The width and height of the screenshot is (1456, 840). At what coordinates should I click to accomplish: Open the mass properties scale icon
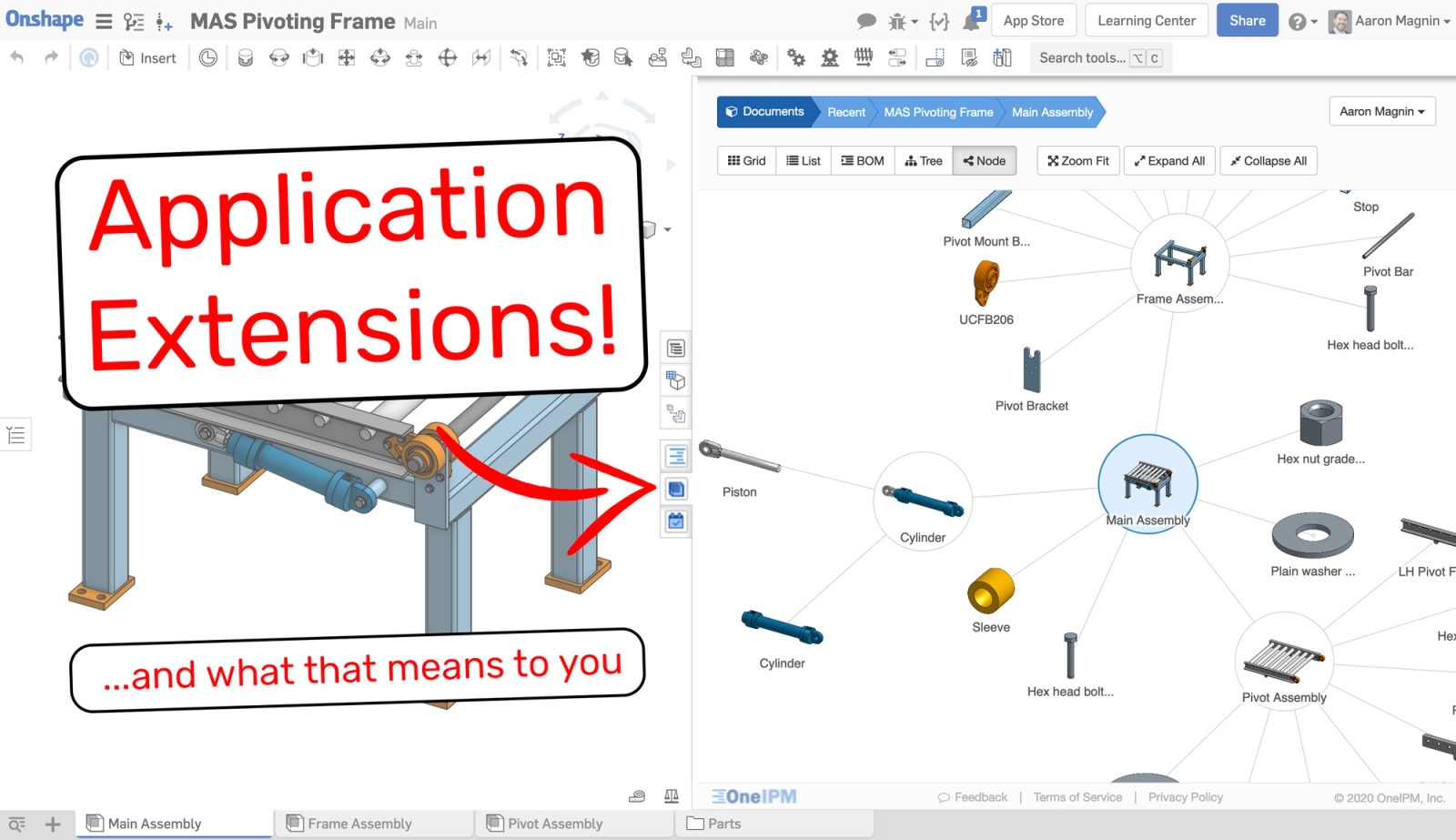pyautogui.click(x=672, y=796)
